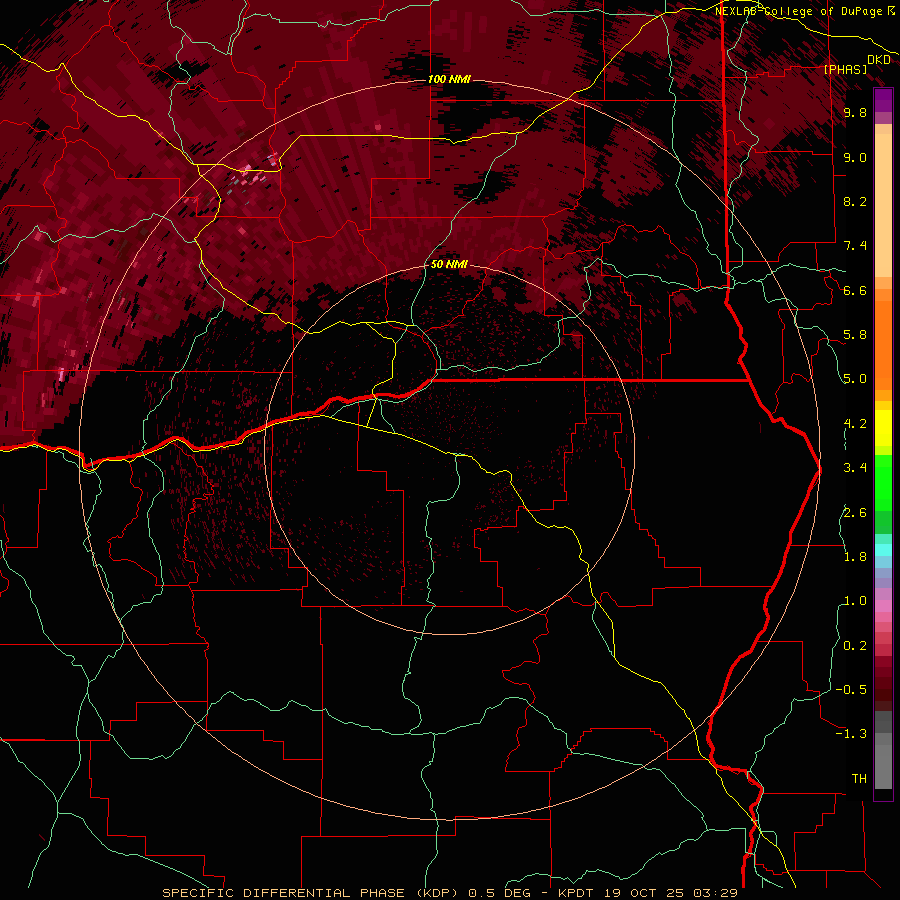900x900 pixels.
Task: Click the 1.8 scale value
Action: 855,557
